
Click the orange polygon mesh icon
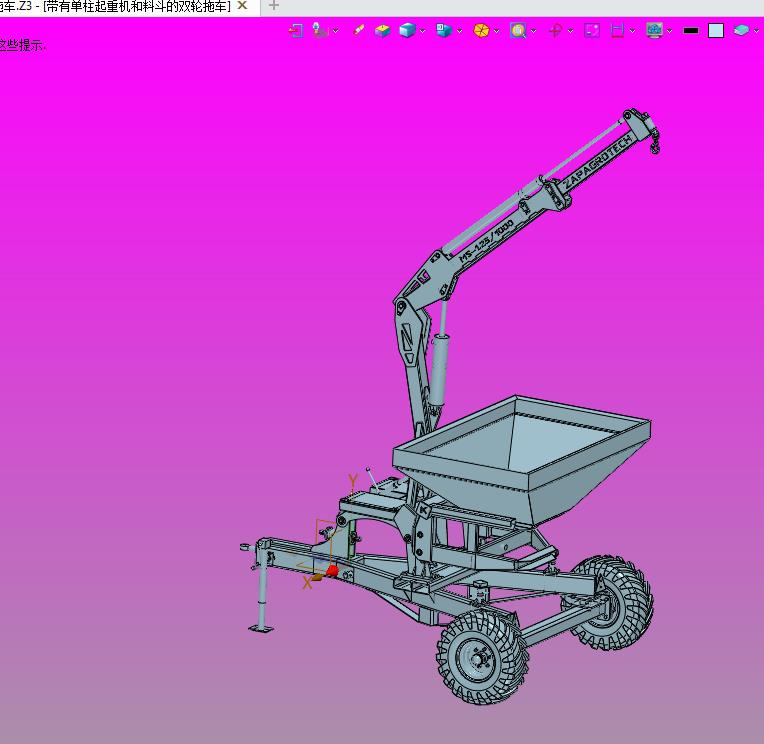[x=481, y=30]
